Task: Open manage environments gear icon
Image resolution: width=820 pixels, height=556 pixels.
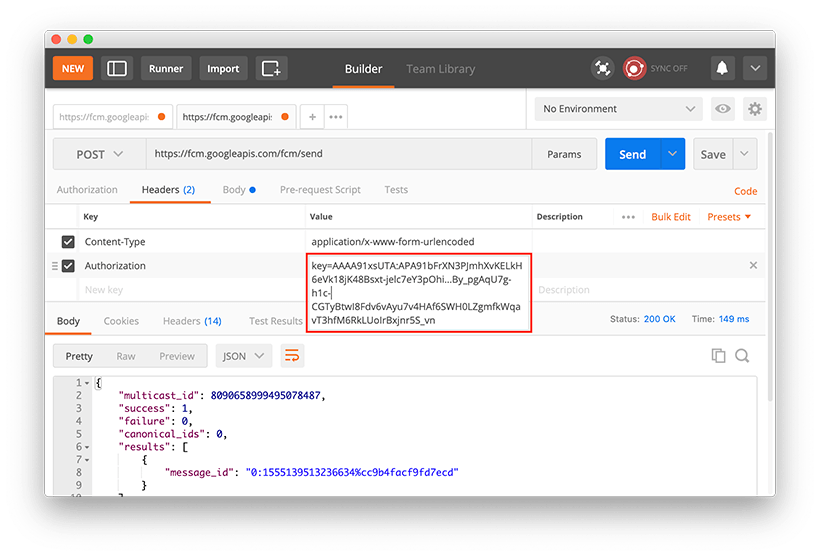Action: (755, 109)
